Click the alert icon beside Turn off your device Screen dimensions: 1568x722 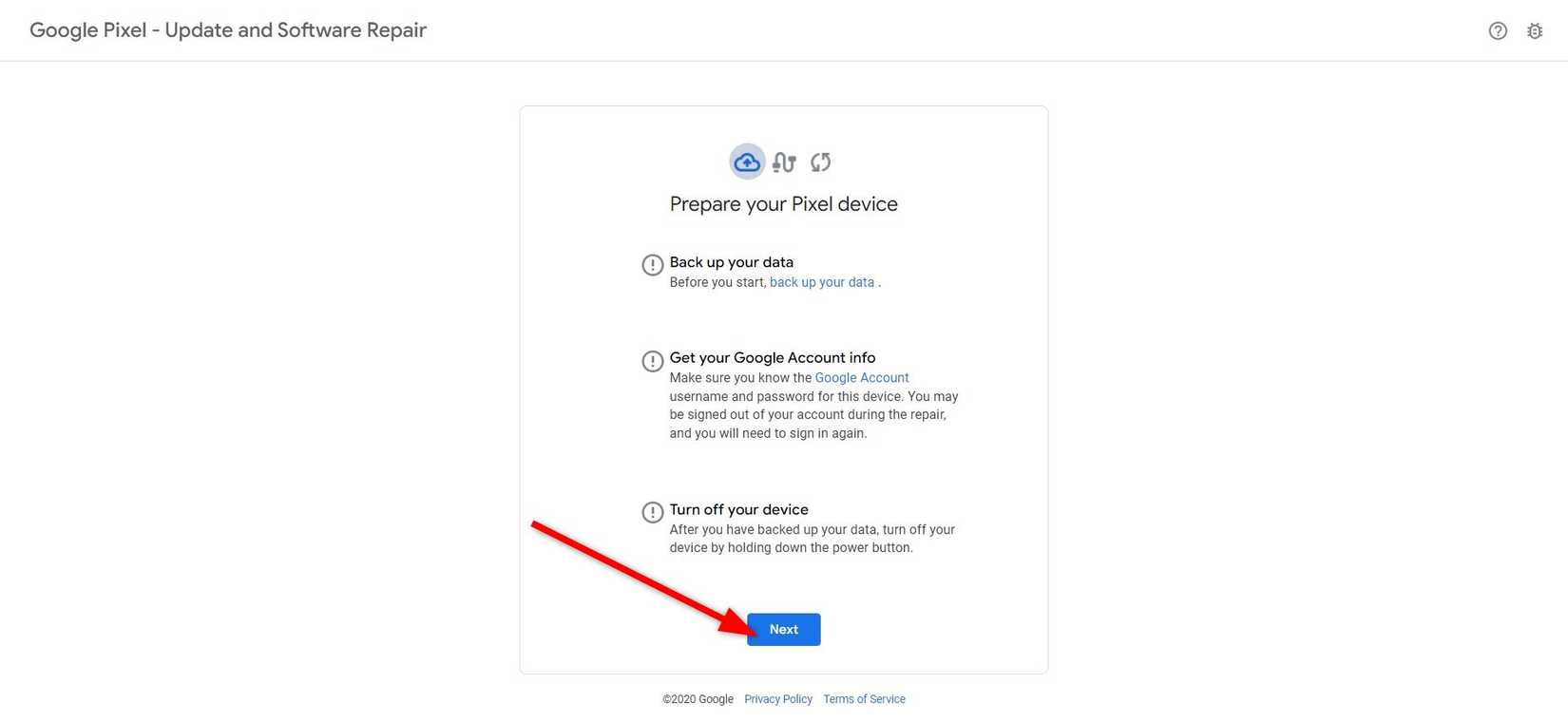tap(652, 512)
